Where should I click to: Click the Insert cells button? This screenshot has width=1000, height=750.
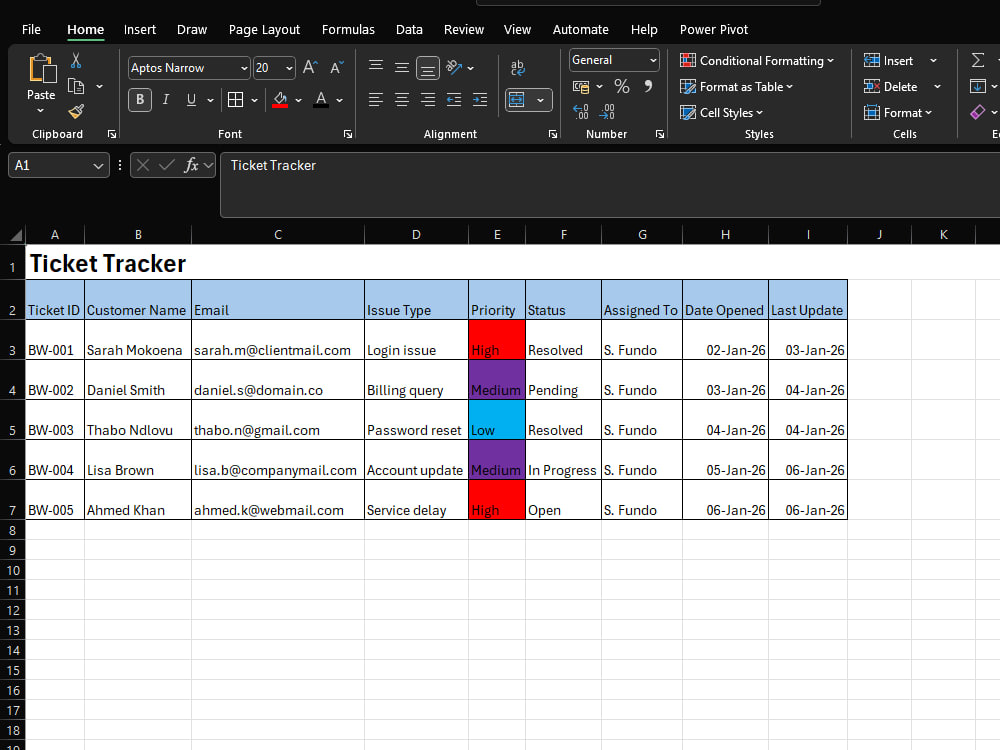(x=888, y=61)
